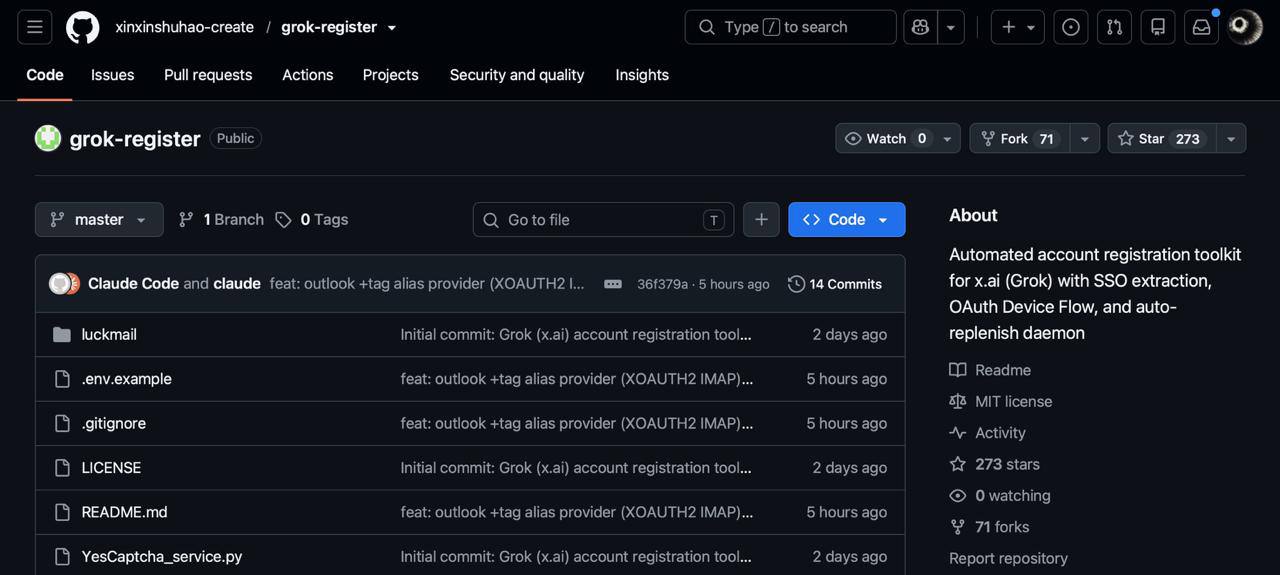Open README.md file
The width and height of the screenshot is (1280, 575).
tap(125, 512)
